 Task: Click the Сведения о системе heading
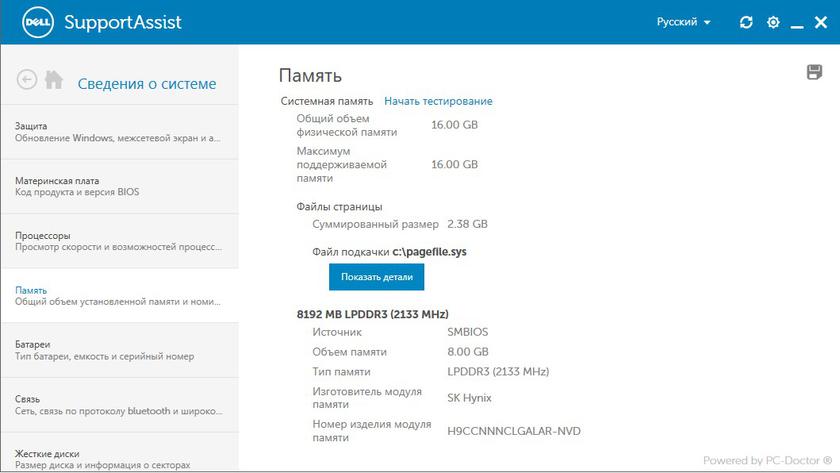coord(147,84)
